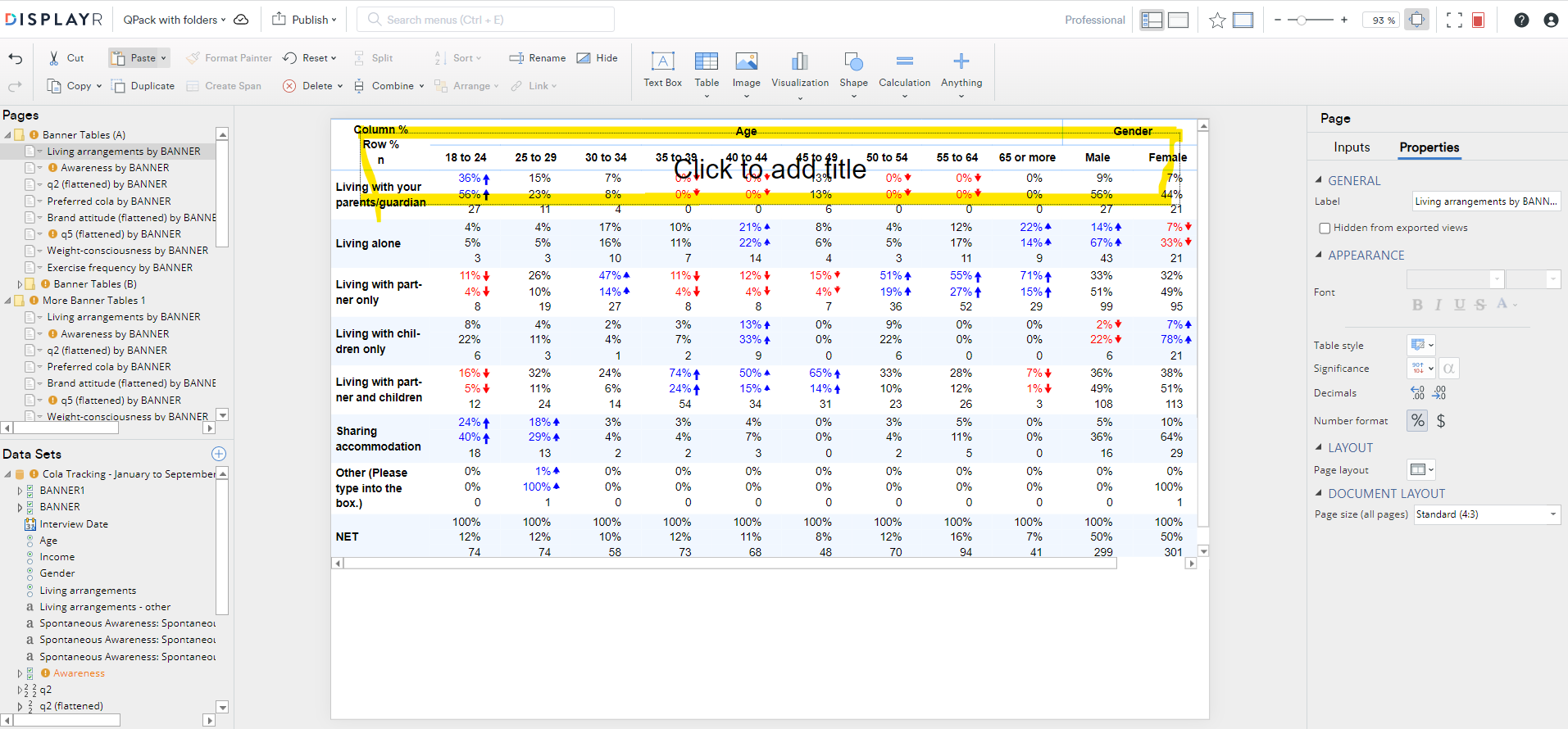Click the Rename tool
This screenshot has height=729, width=1568.
pos(538,58)
